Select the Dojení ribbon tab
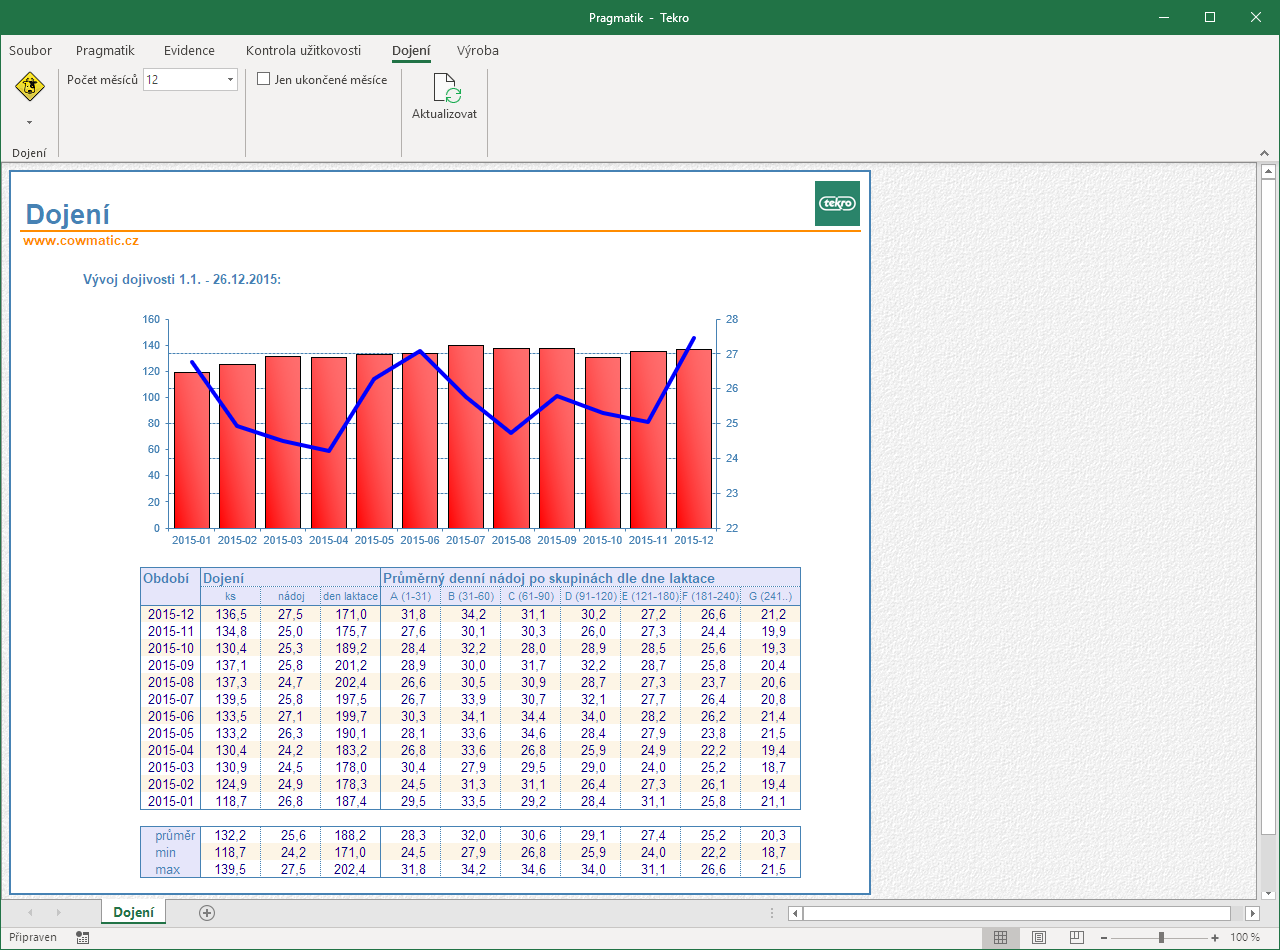Image resolution: width=1280 pixels, height=950 pixels. (x=411, y=50)
